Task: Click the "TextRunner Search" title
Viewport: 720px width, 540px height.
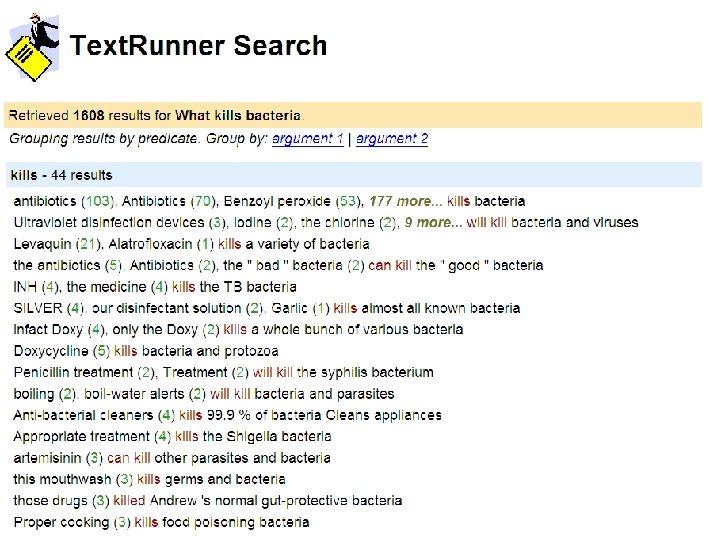Action: tap(198, 46)
